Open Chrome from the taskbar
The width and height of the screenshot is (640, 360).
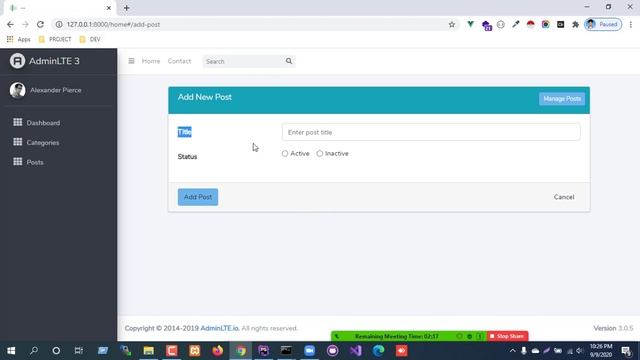click(x=241, y=351)
